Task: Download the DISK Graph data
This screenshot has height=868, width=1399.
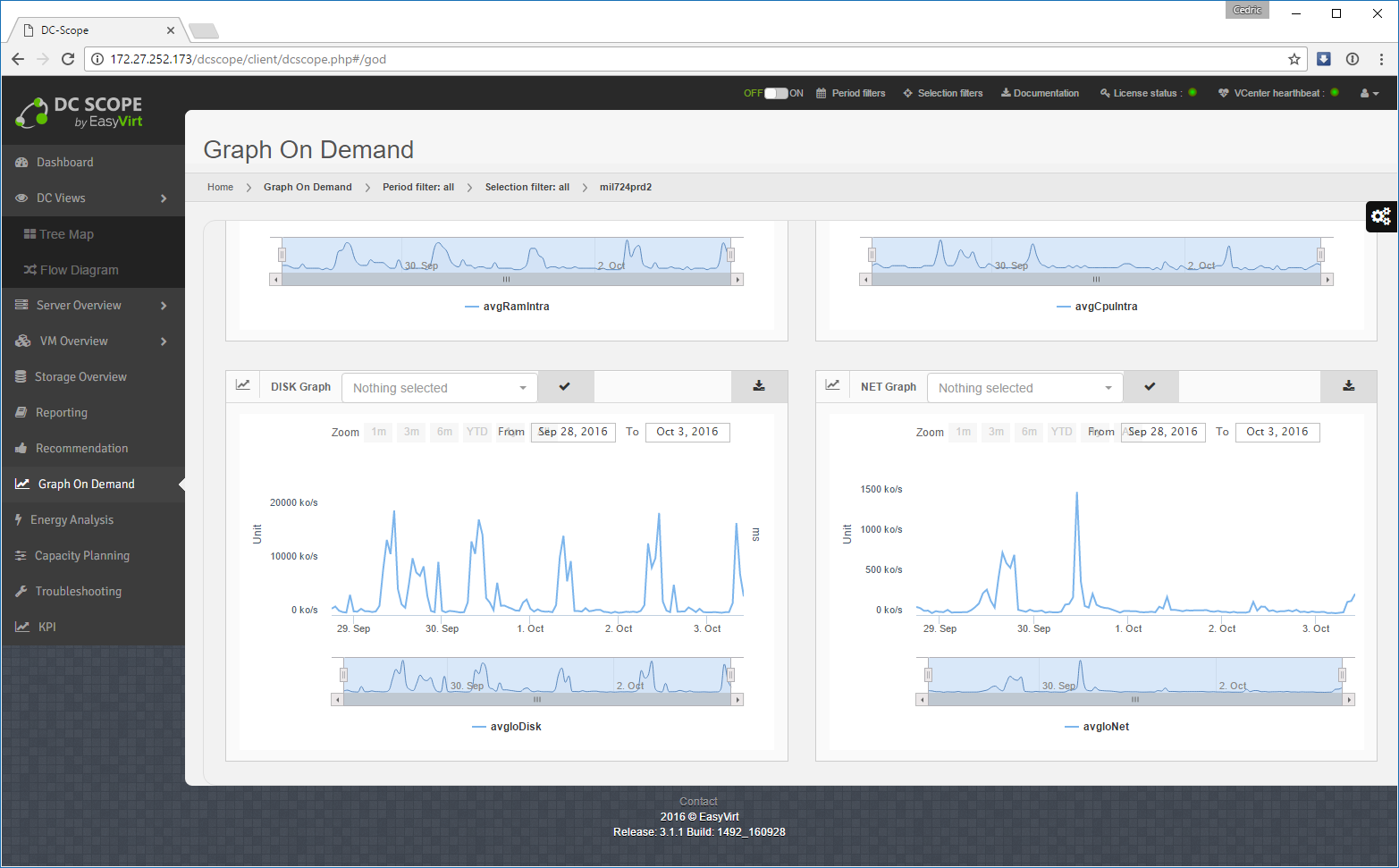Action: point(759,386)
